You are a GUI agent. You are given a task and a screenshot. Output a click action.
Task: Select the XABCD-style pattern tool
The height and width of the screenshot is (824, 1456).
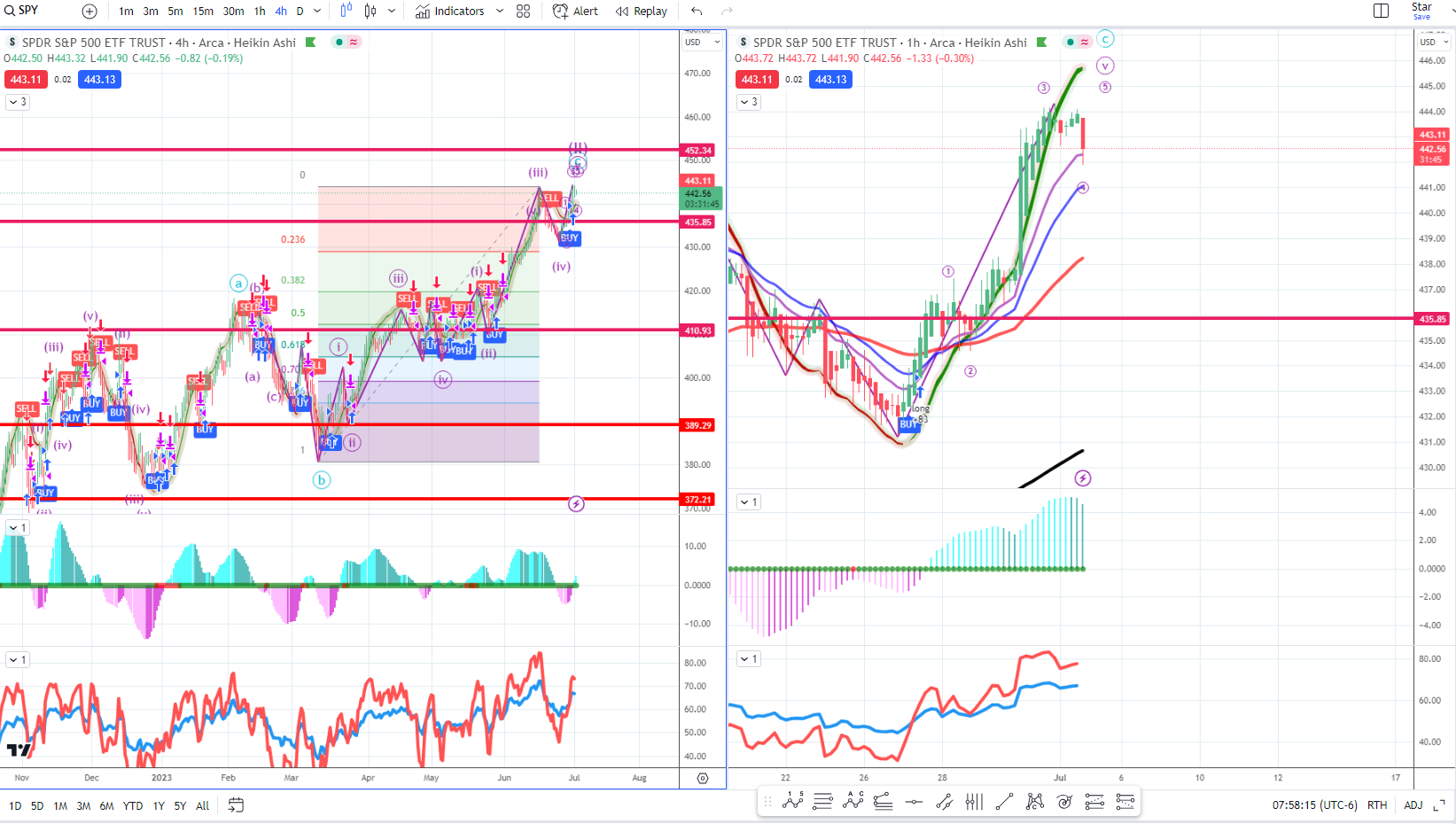coord(1034,802)
